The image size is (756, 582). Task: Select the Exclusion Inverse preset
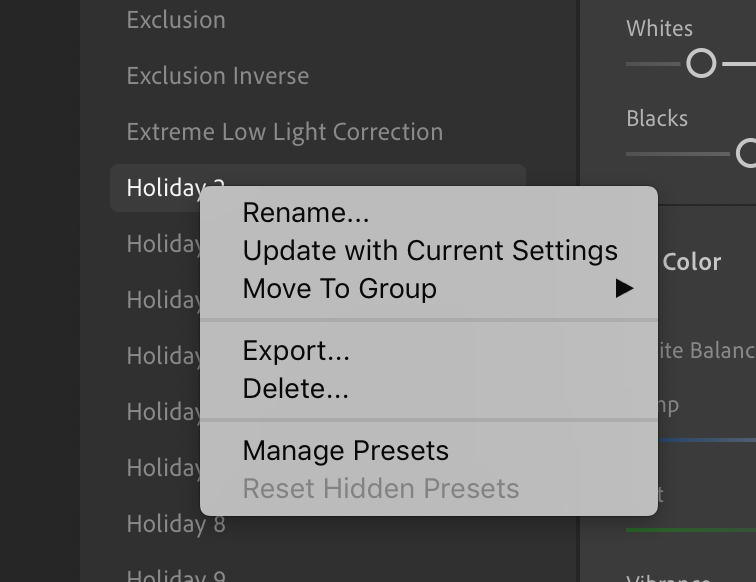(x=217, y=76)
